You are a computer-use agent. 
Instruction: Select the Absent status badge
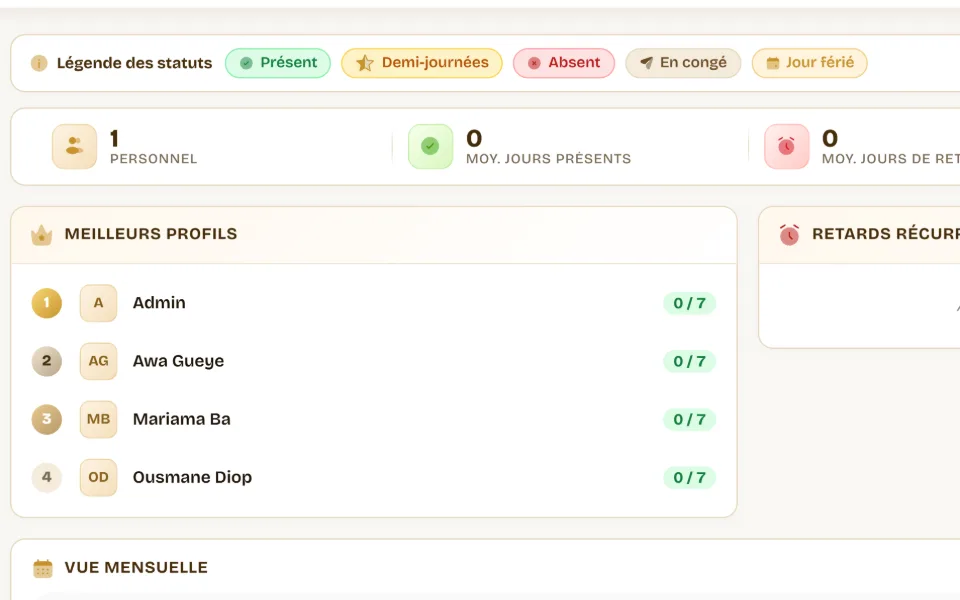click(564, 63)
